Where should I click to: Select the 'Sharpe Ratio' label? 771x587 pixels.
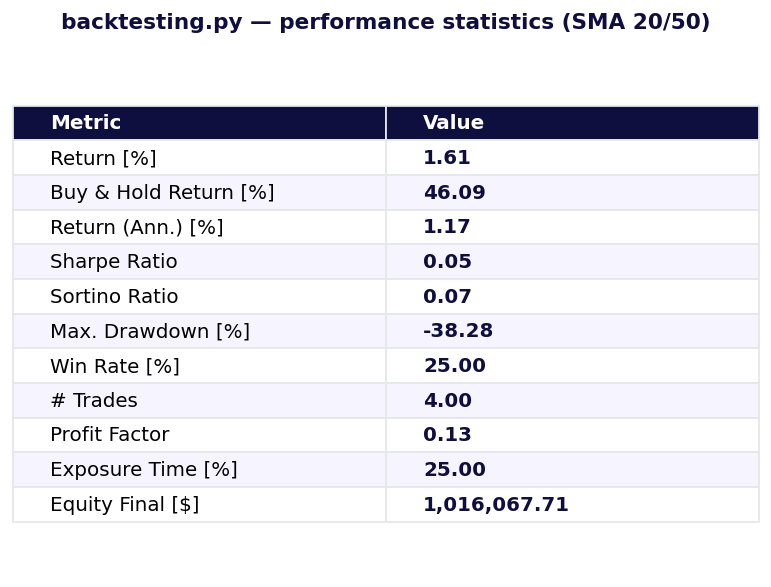point(114,262)
